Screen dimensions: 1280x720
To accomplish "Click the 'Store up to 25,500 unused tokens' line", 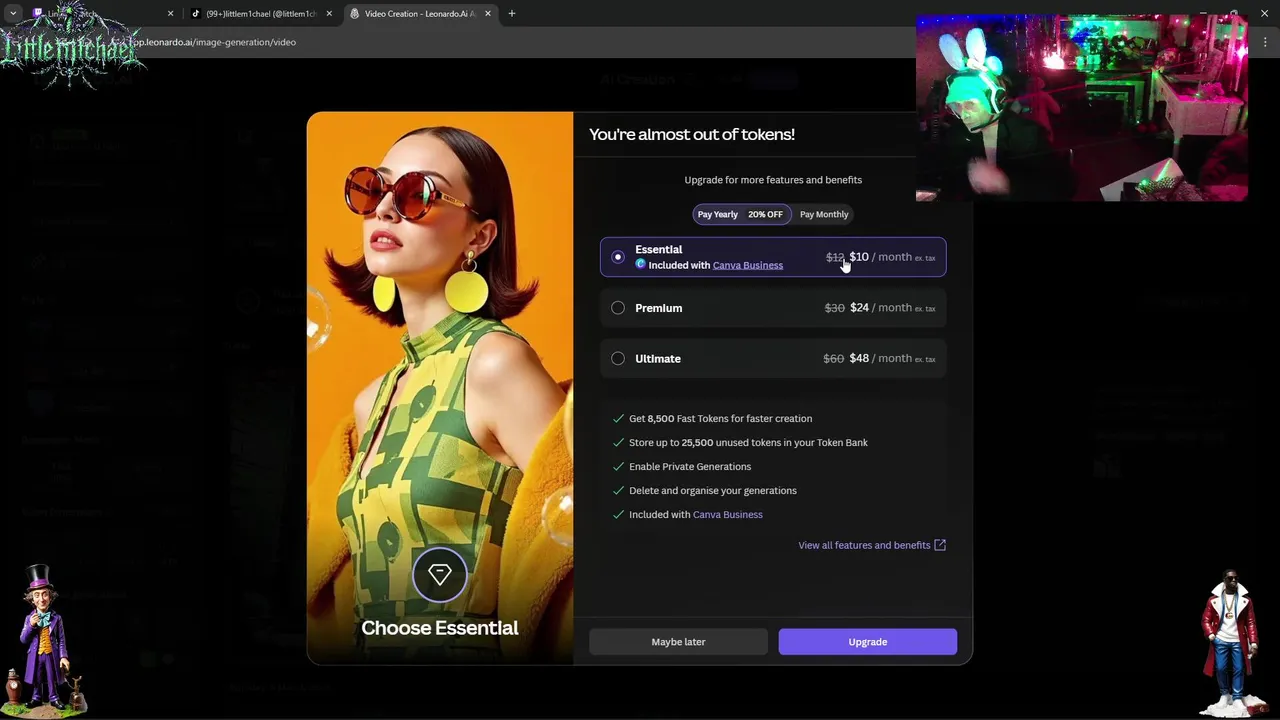I will [x=748, y=443].
